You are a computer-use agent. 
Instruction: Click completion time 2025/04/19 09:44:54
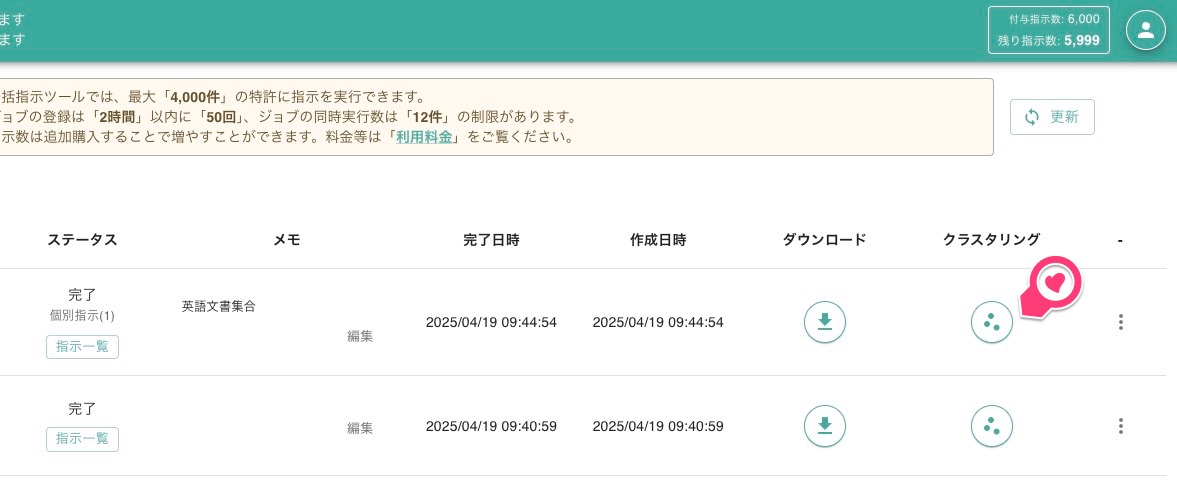(491, 322)
